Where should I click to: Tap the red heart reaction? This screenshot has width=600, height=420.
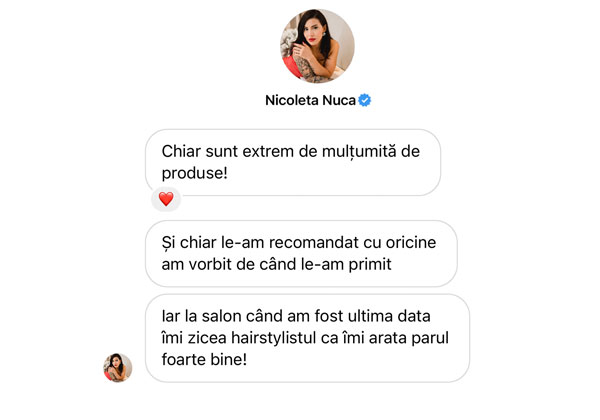[x=166, y=199]
